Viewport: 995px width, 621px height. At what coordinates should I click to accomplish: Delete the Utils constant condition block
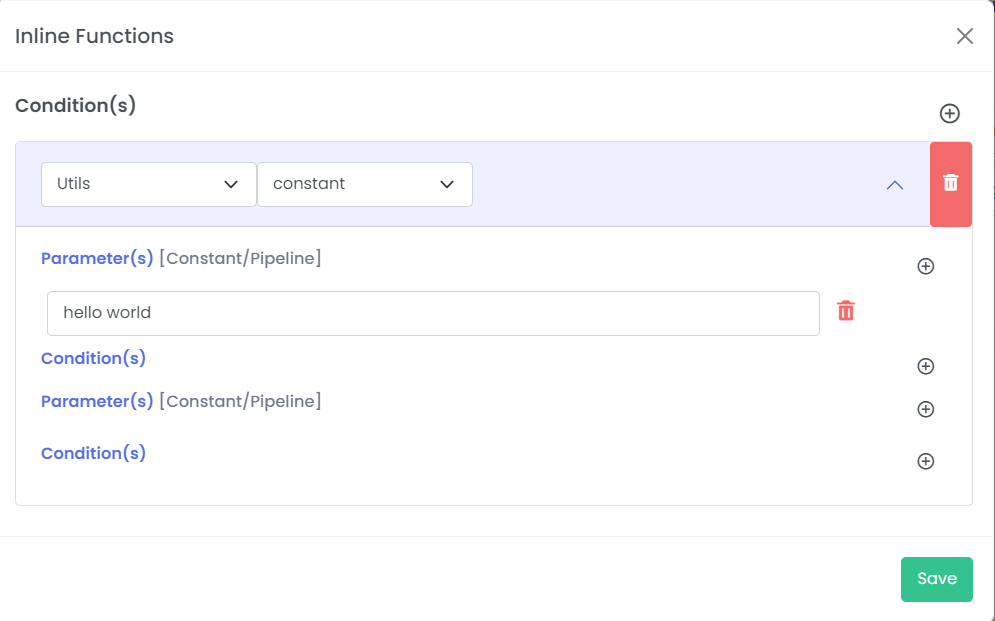[951, 184]
